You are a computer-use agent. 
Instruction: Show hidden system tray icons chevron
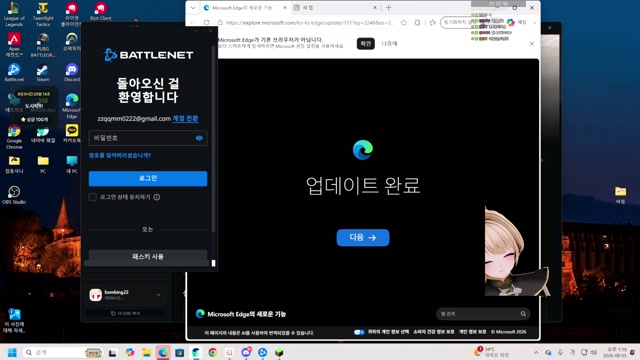536,352
